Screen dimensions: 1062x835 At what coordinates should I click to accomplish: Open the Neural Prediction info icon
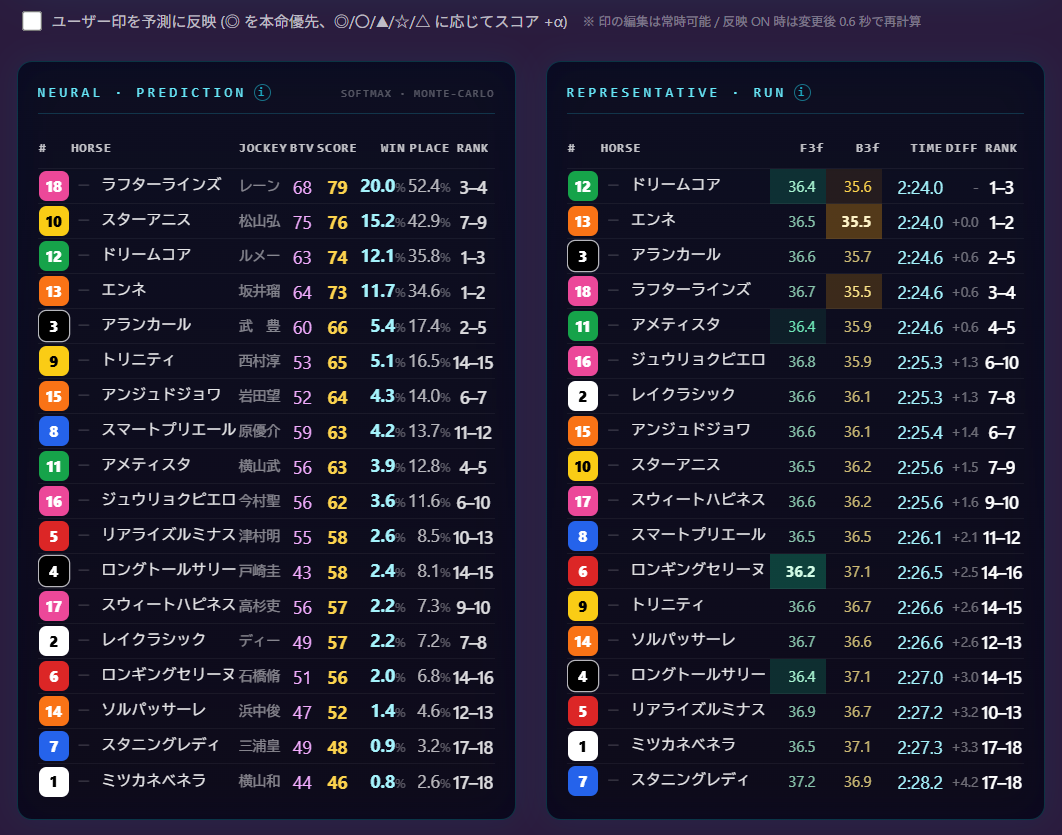point(262,92)
